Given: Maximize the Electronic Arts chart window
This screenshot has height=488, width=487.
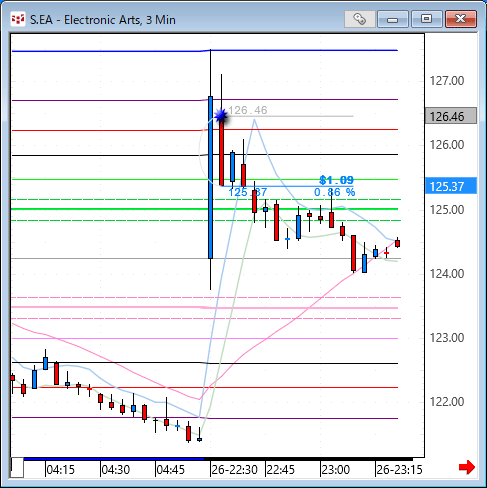Looking at the screenshot, I should point(426,19).
